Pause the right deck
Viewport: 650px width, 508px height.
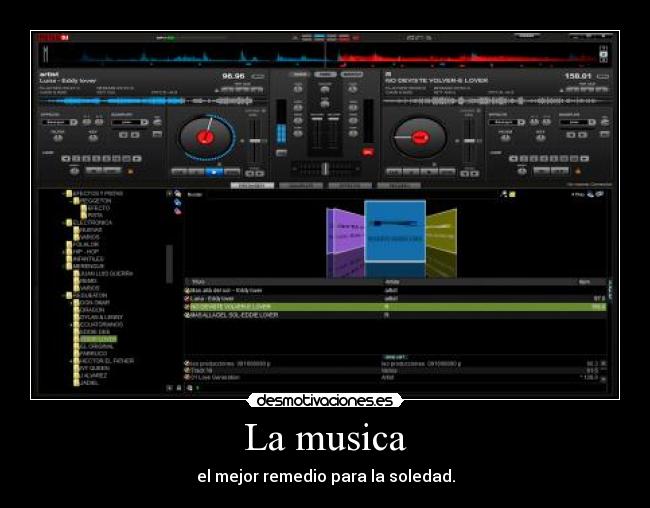411,172
